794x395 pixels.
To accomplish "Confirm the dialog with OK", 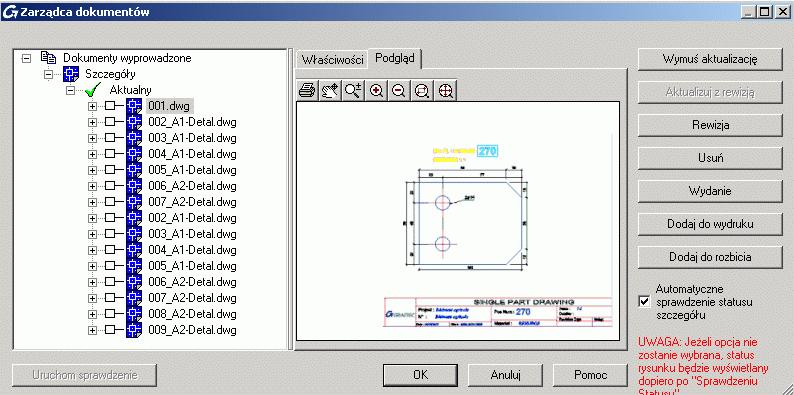I will click(420, 375).
